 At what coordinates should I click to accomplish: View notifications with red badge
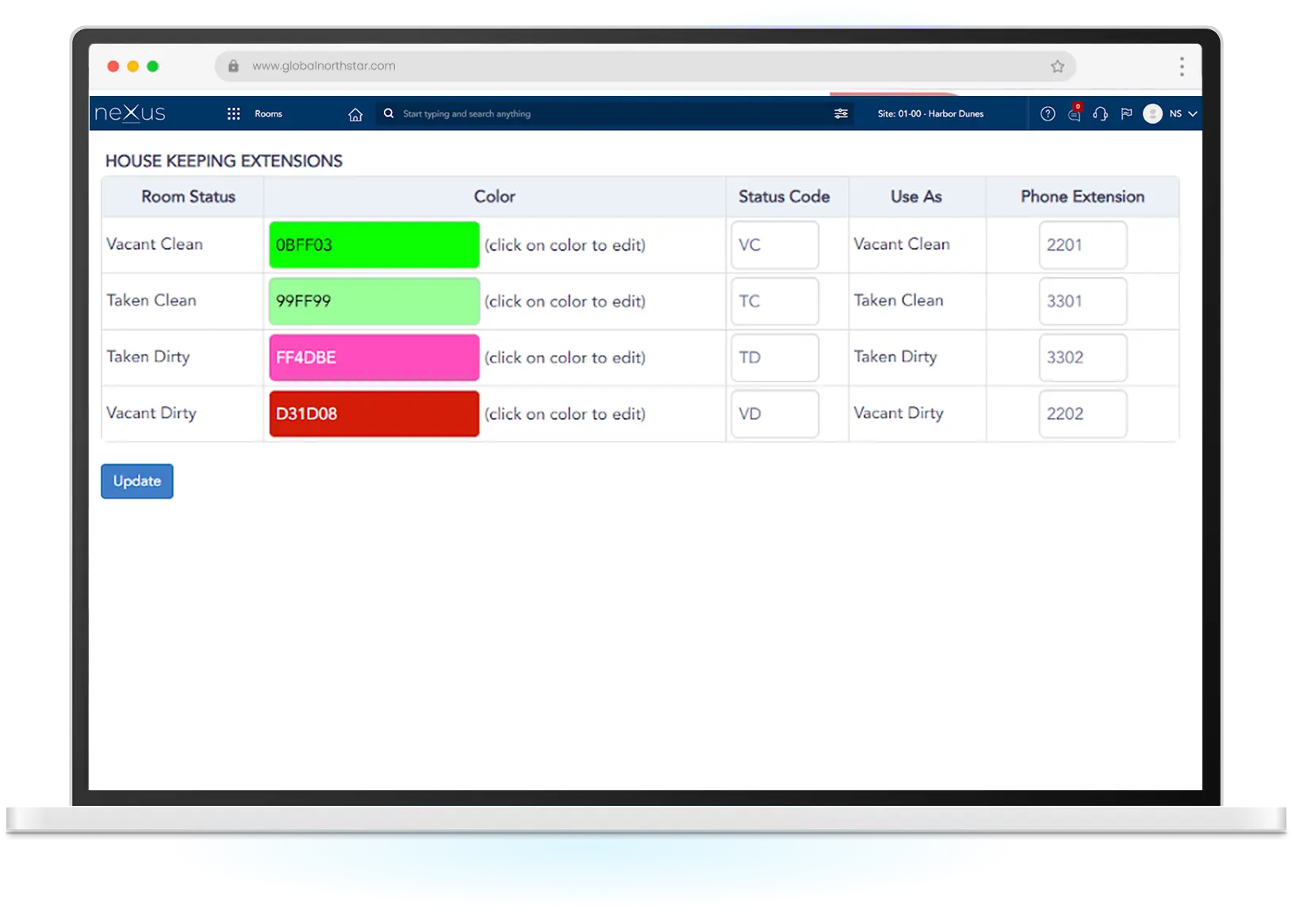pos(1074,113)
